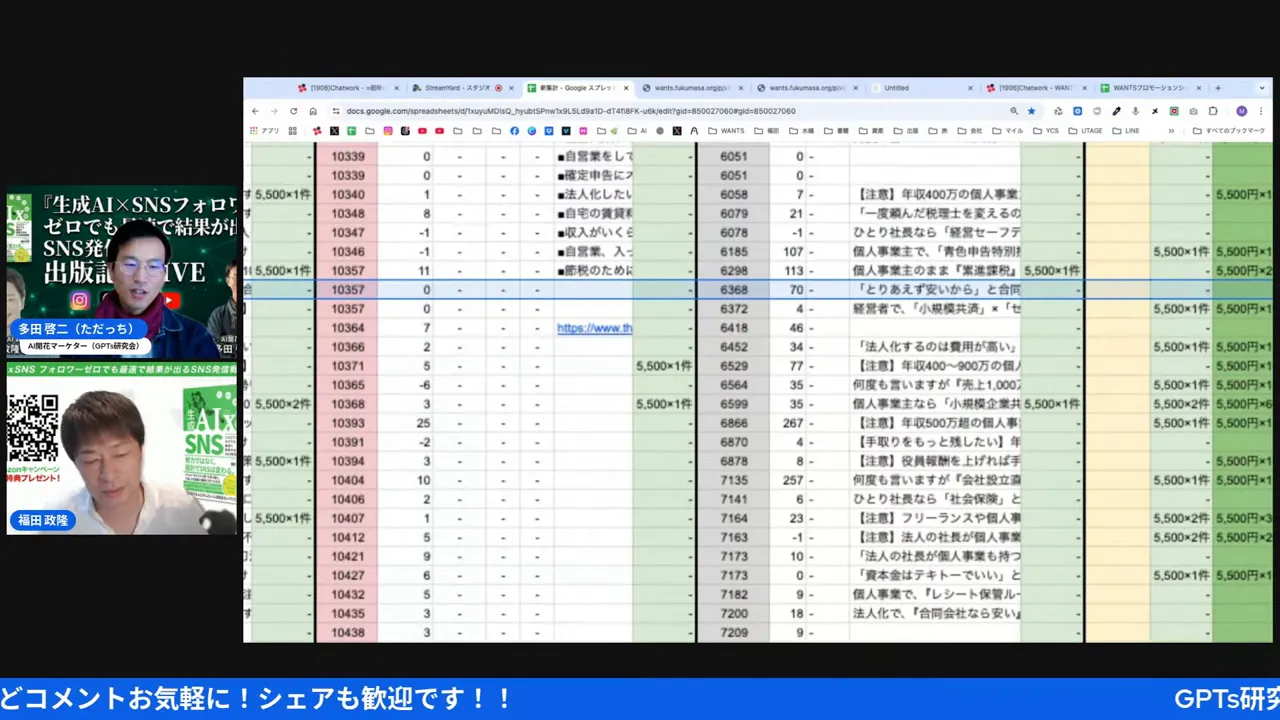
Task: Switch to the Untitled browser tab
Action: (897, 88)
